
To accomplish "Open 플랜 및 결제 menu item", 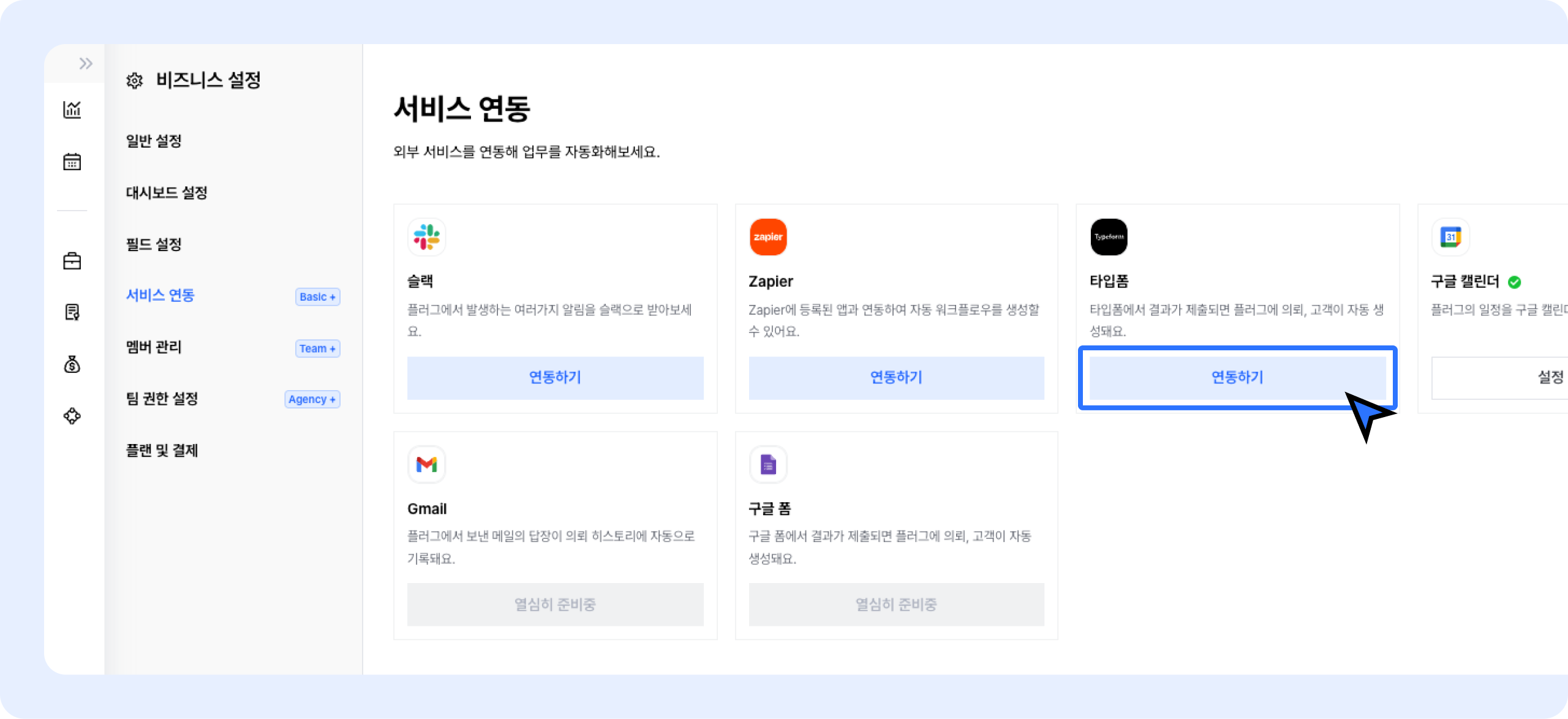I will click(x=162, y=451).
